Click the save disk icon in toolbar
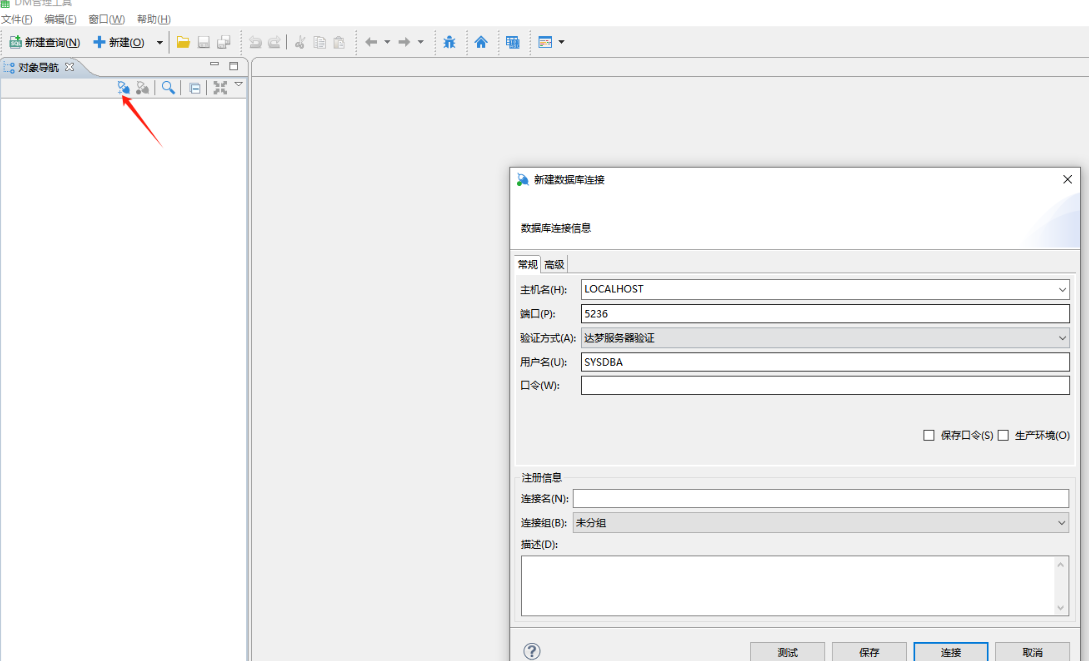Image resolution: width=1089 pixels, height=661 pixels. 203,42
